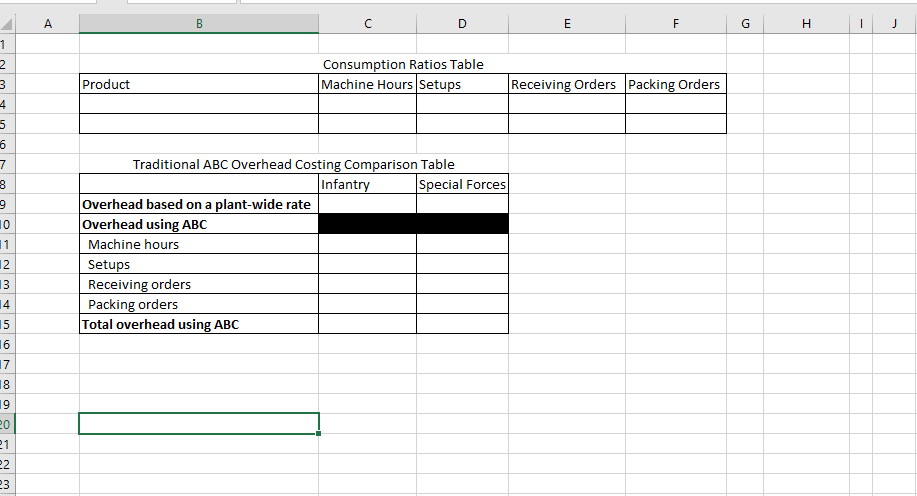Viewport: 917px width, 496px height.
Task: Select column J header
Action: click(x=894, y=24)
